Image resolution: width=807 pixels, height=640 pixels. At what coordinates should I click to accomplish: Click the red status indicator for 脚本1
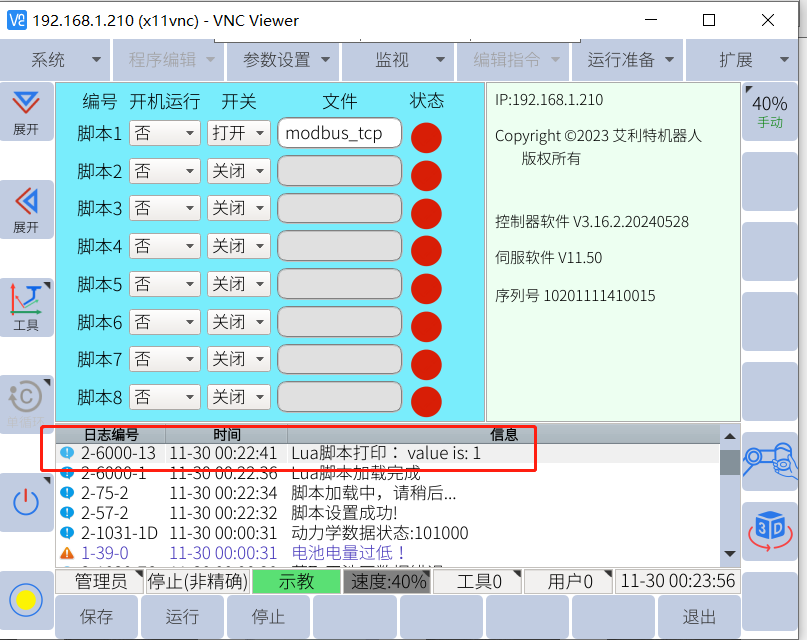click(426, 137)
